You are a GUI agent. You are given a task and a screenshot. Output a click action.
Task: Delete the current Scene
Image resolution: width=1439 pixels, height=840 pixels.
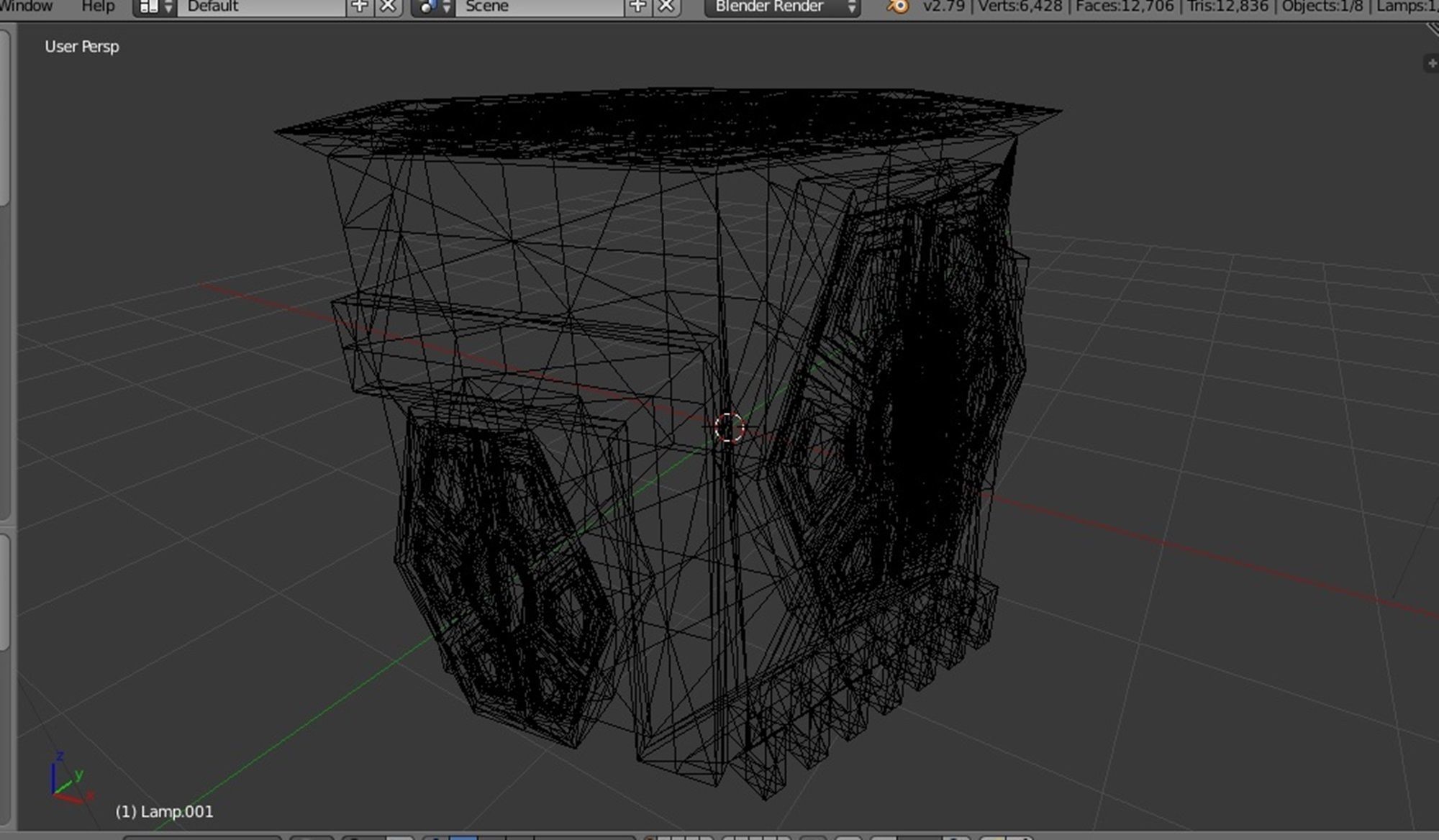(x=667, y=6)
